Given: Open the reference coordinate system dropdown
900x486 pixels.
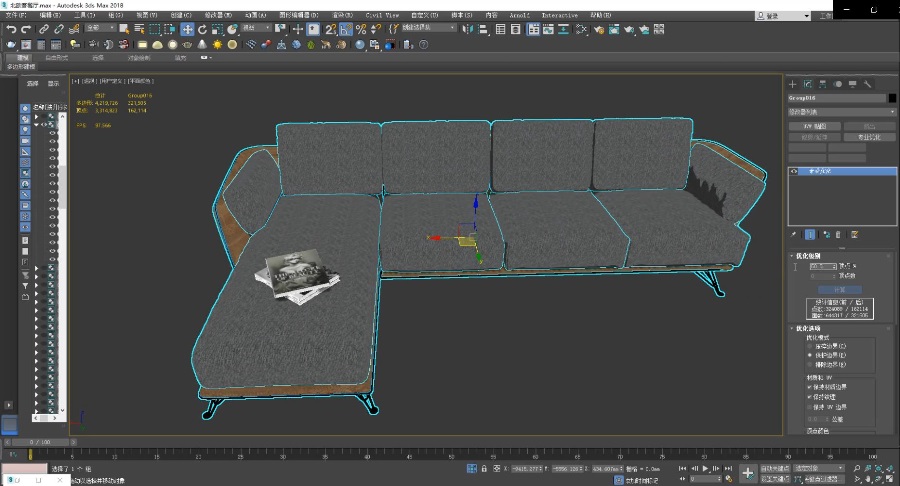Looking at the screenshot, I should (256, 28).
